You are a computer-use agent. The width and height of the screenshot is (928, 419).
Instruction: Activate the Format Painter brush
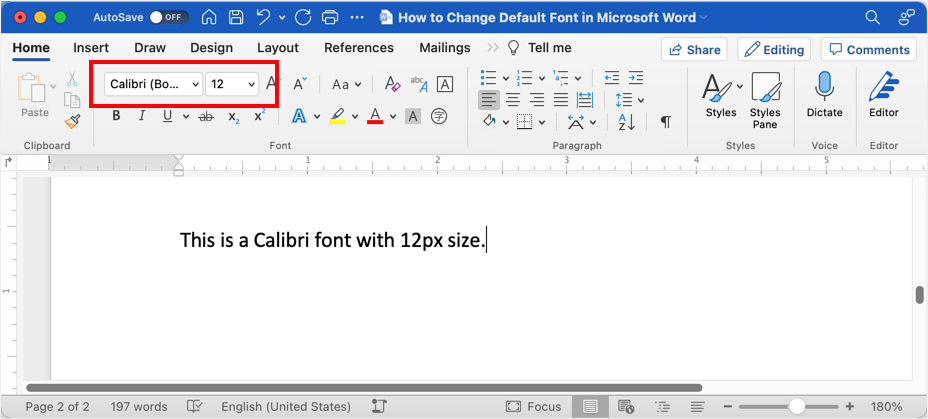point(72,122)
